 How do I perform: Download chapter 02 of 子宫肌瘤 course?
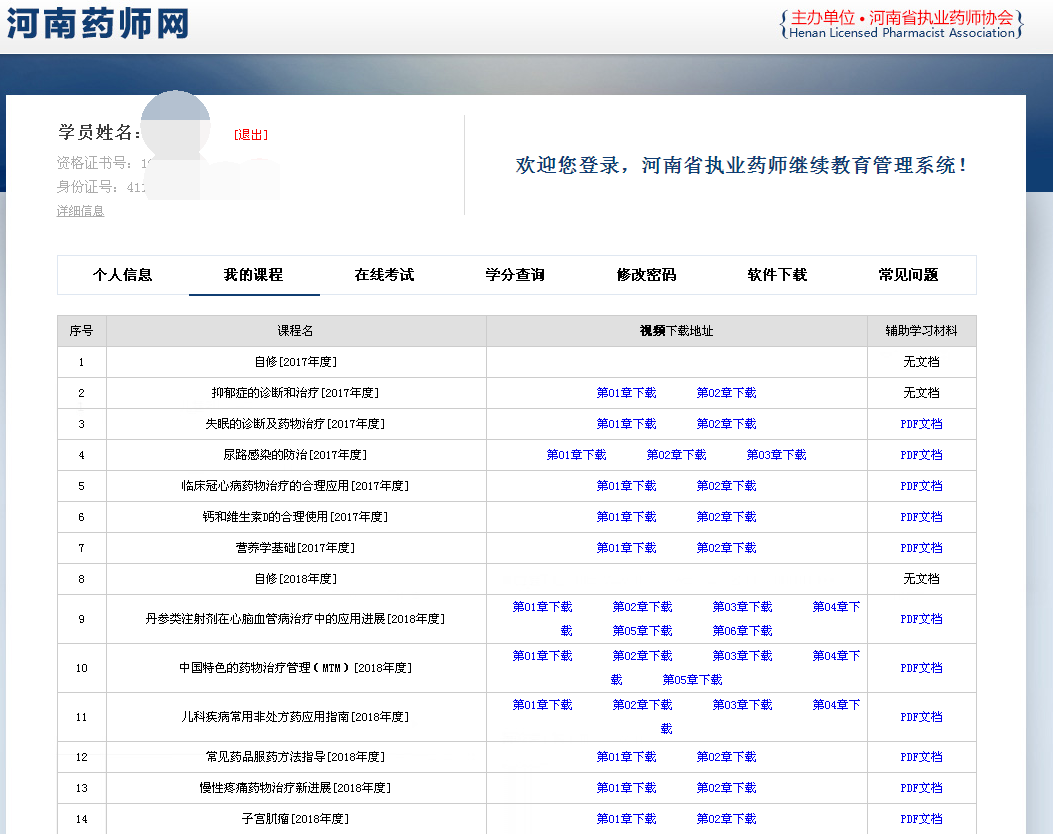tap(726, 819)
